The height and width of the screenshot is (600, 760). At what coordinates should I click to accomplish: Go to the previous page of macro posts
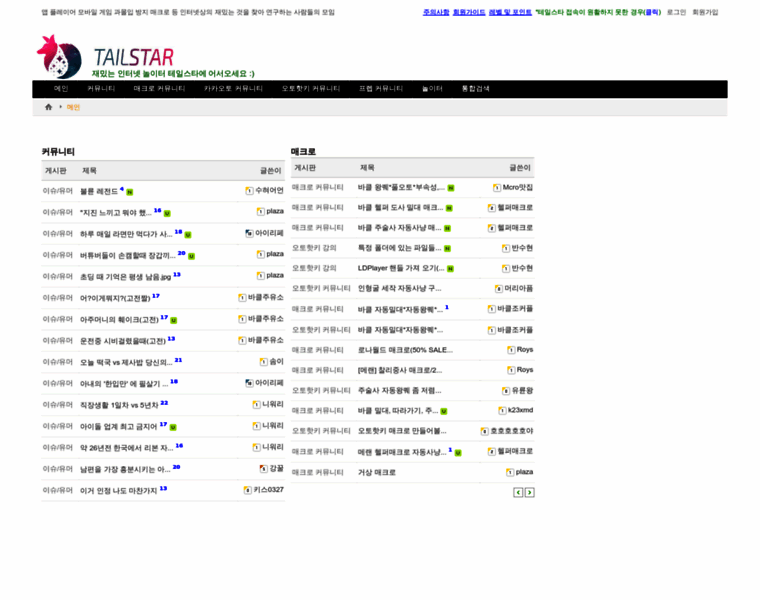click(x=518, y=492)
